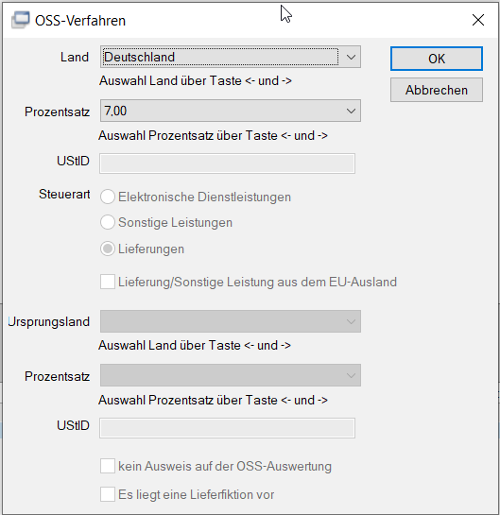Open the lower Prozentsatz dropdown under Ursprungsland
The height and width of the screenshot is (515, 500).
pos(230,375)
